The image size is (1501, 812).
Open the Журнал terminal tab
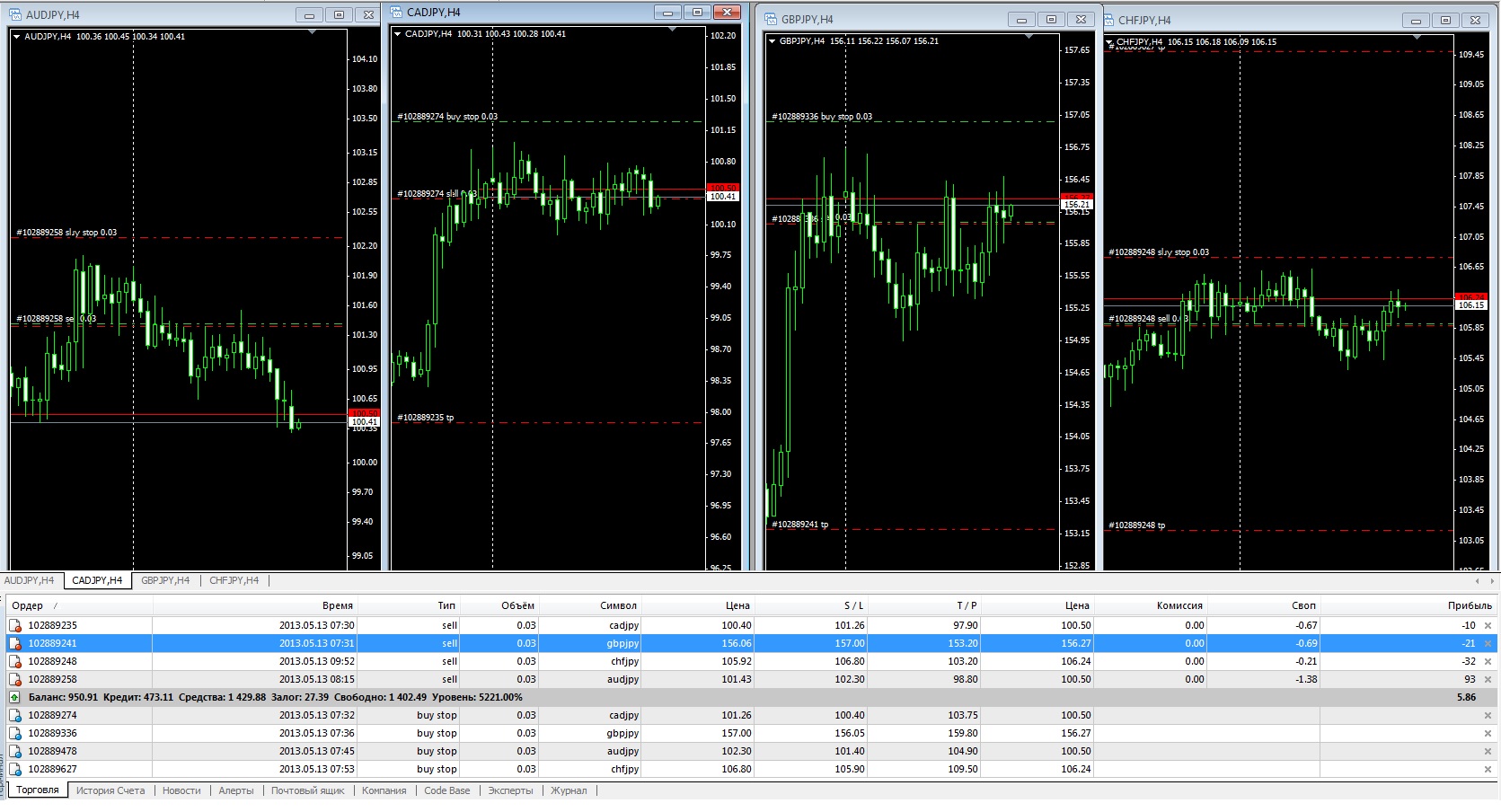click(569, 790)
